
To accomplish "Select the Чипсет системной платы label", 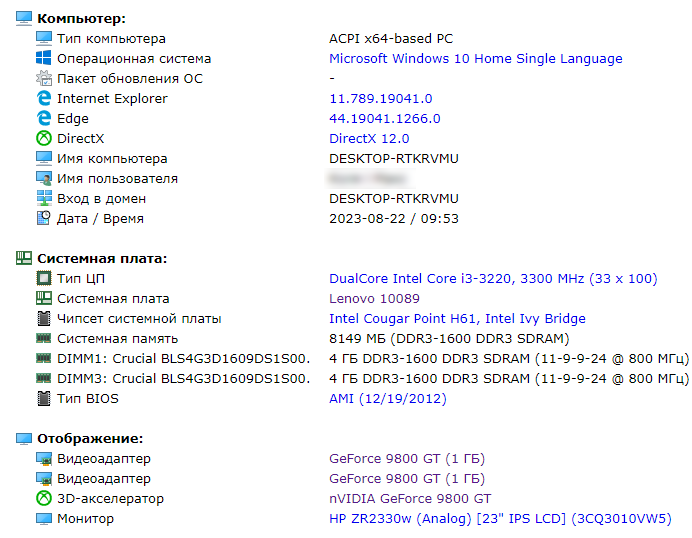I will (139, 318).
